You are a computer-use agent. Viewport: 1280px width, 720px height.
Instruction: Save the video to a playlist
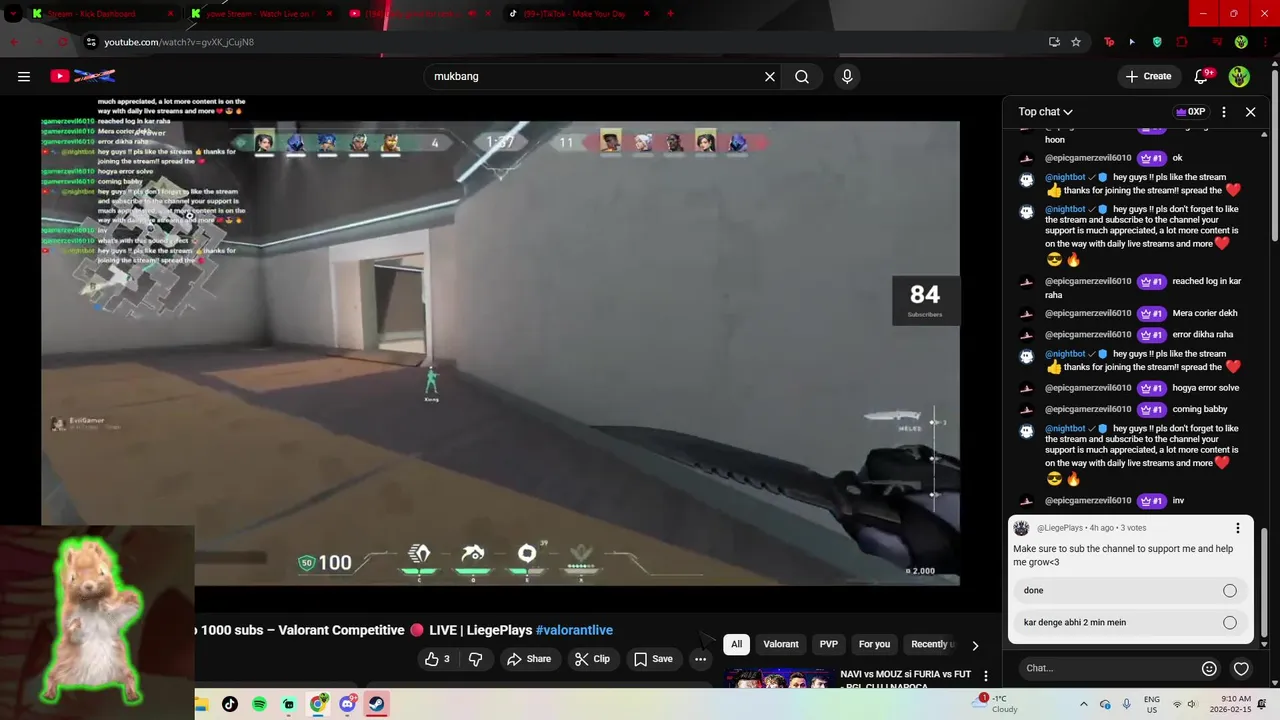click(653, 659)
